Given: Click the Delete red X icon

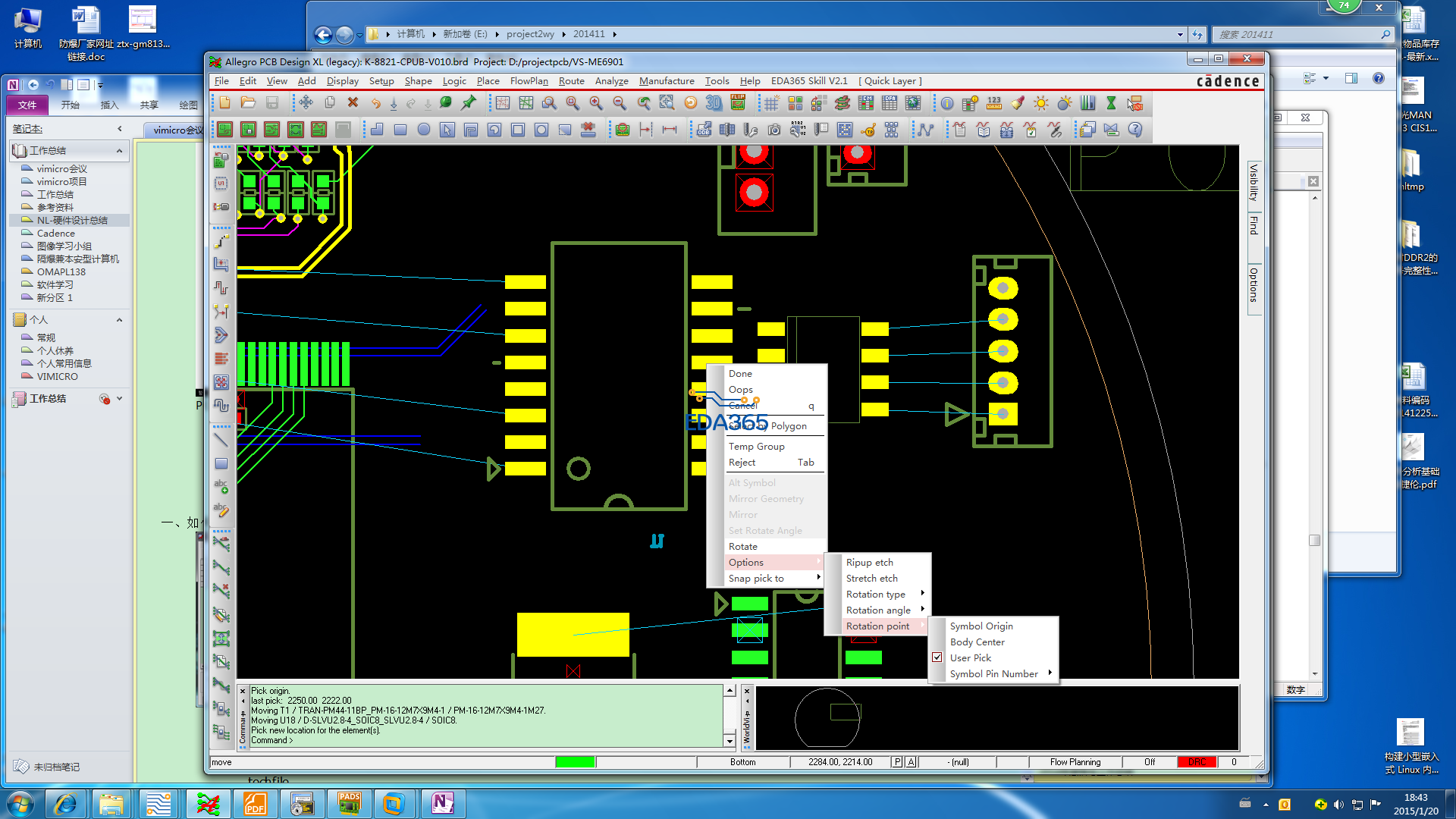Looking at the screenshot, I should point(353,103).
